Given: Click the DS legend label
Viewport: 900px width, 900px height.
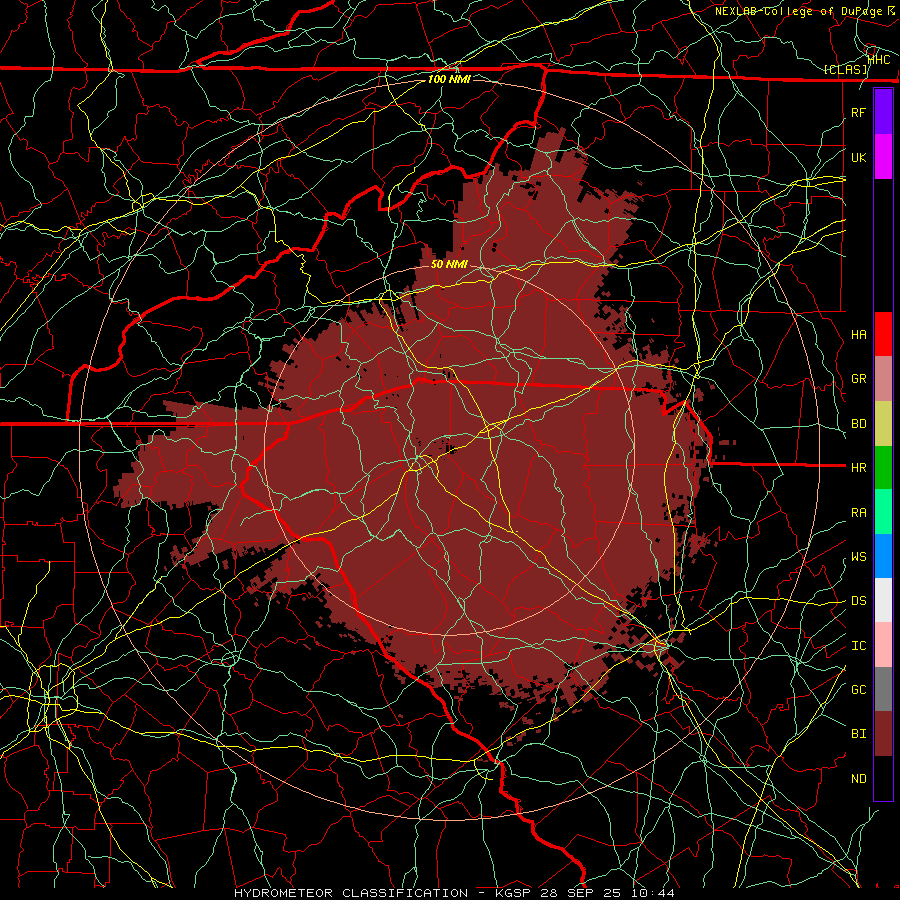Looking at the screenshot, I should point(858,600).
